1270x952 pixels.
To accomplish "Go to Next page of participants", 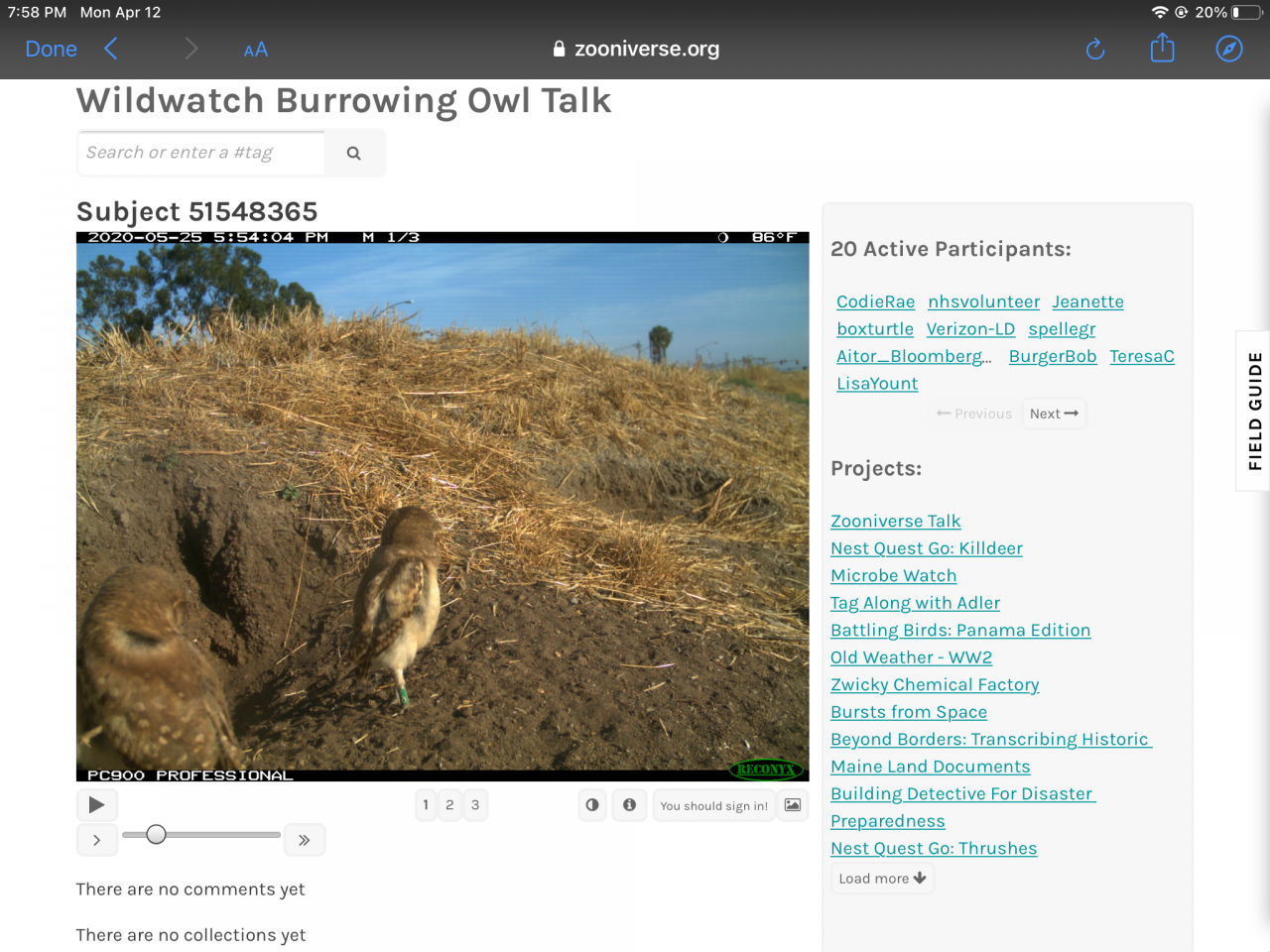I will coord(1054,414).
